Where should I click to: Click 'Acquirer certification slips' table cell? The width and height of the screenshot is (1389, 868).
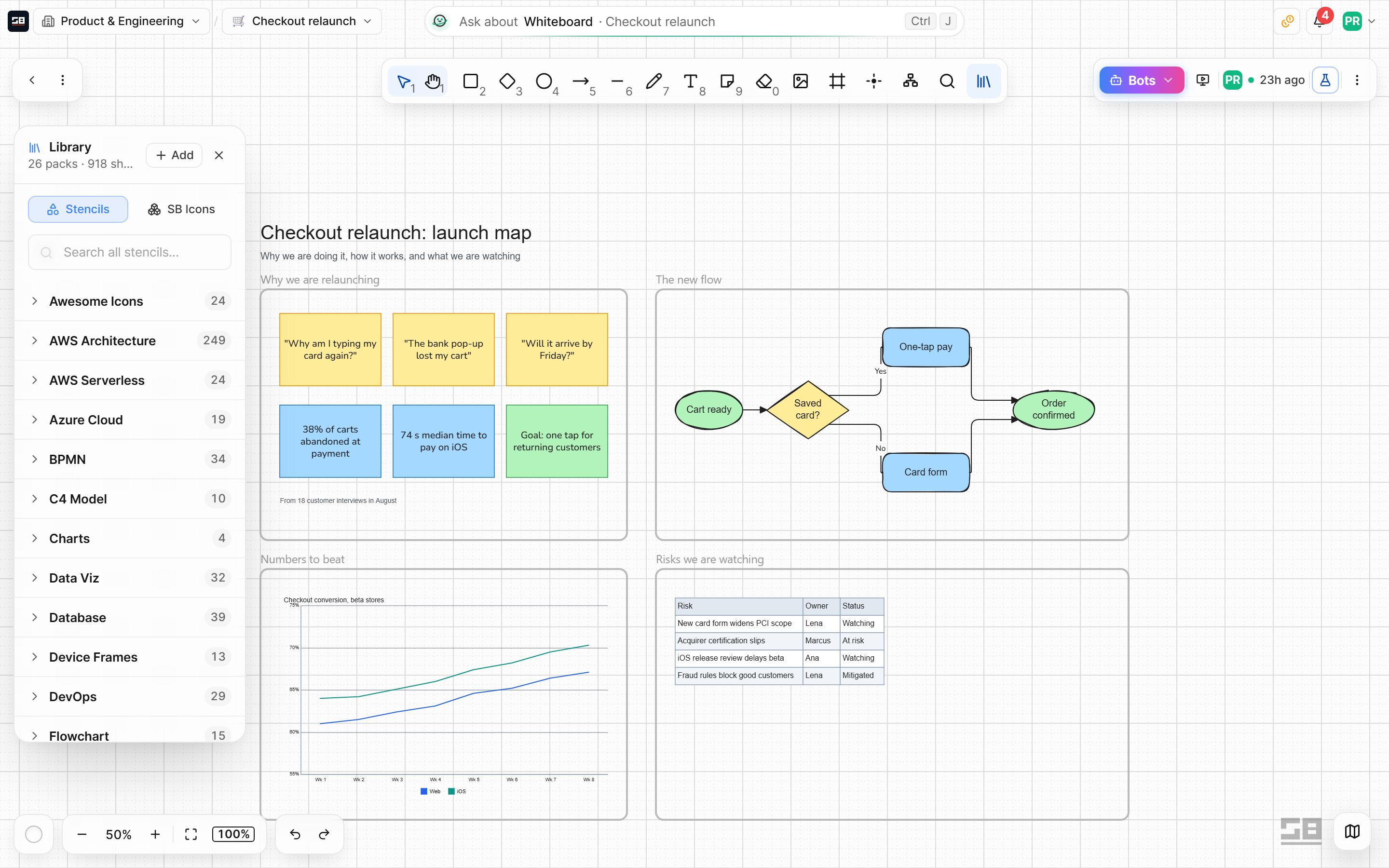click(739, 641)
